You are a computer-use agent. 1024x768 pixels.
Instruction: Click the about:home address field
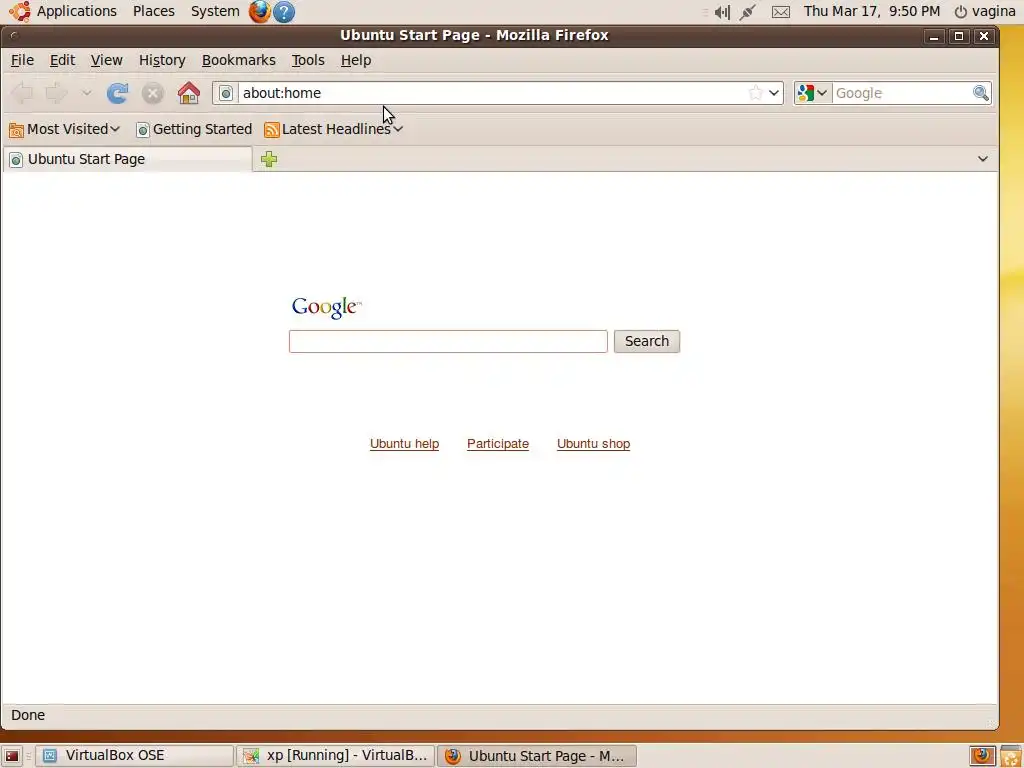click(492, 93)
